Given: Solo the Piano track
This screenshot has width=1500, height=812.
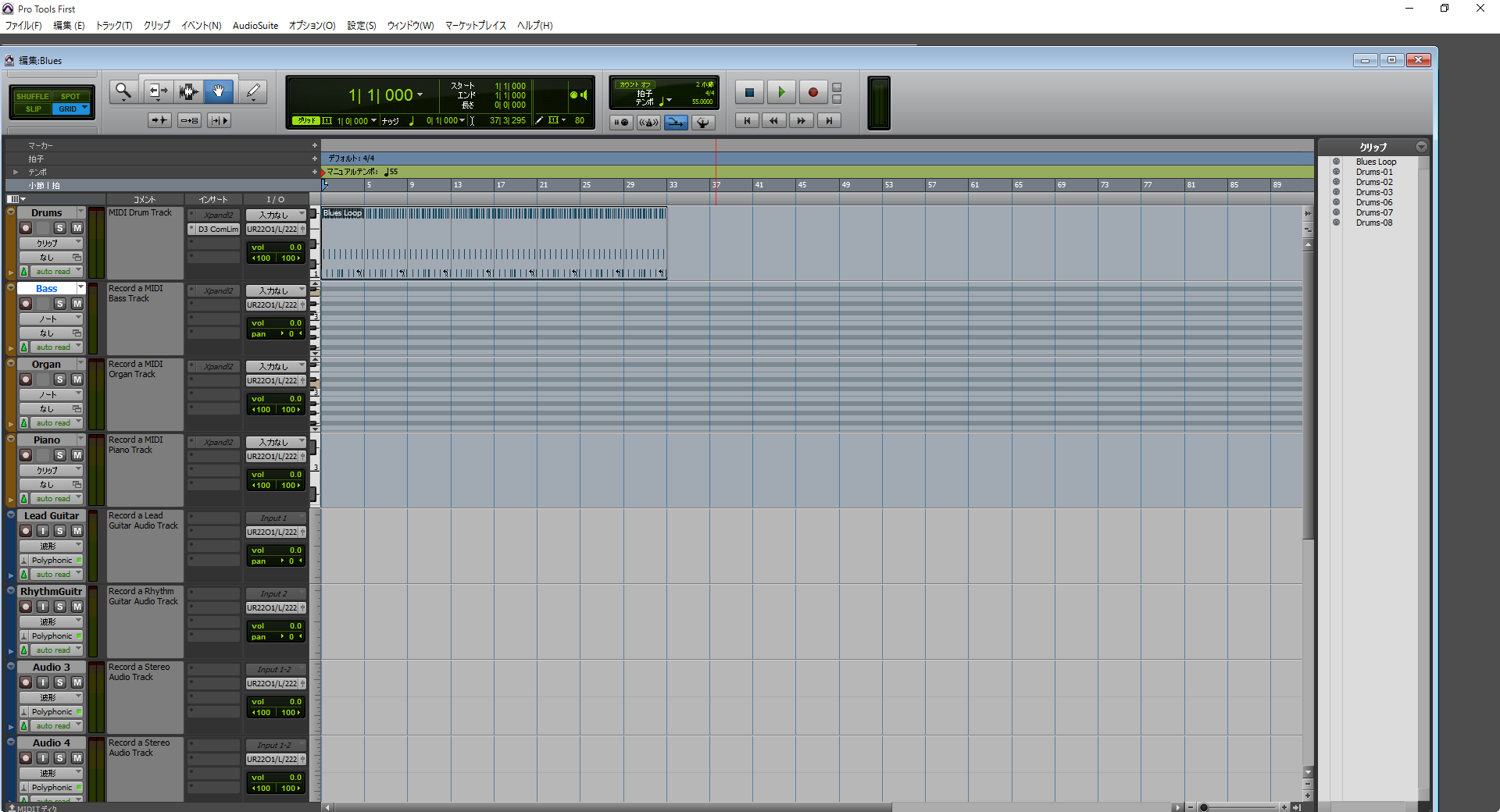Looking at the screenshot, I should coord(59,455).
